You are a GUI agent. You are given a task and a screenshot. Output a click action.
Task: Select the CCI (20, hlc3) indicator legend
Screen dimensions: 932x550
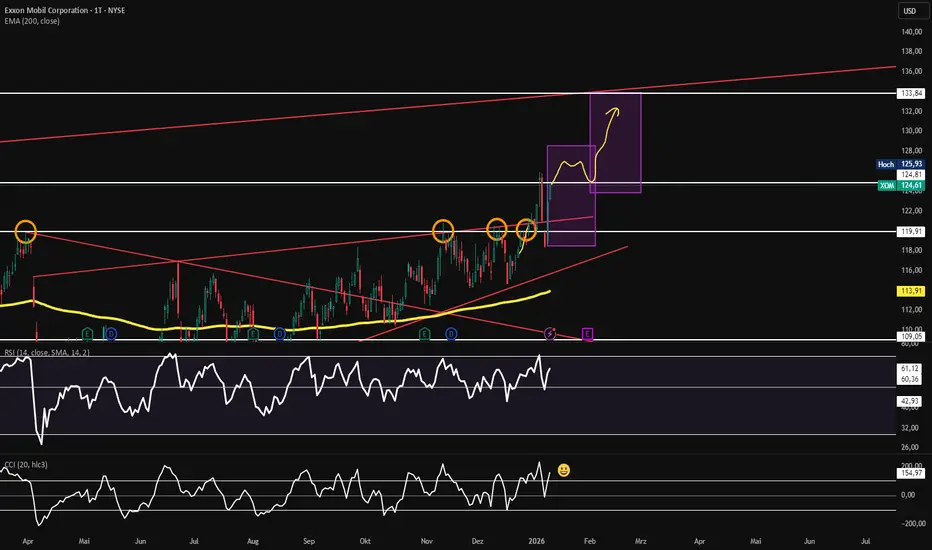[x=26, y=464]
